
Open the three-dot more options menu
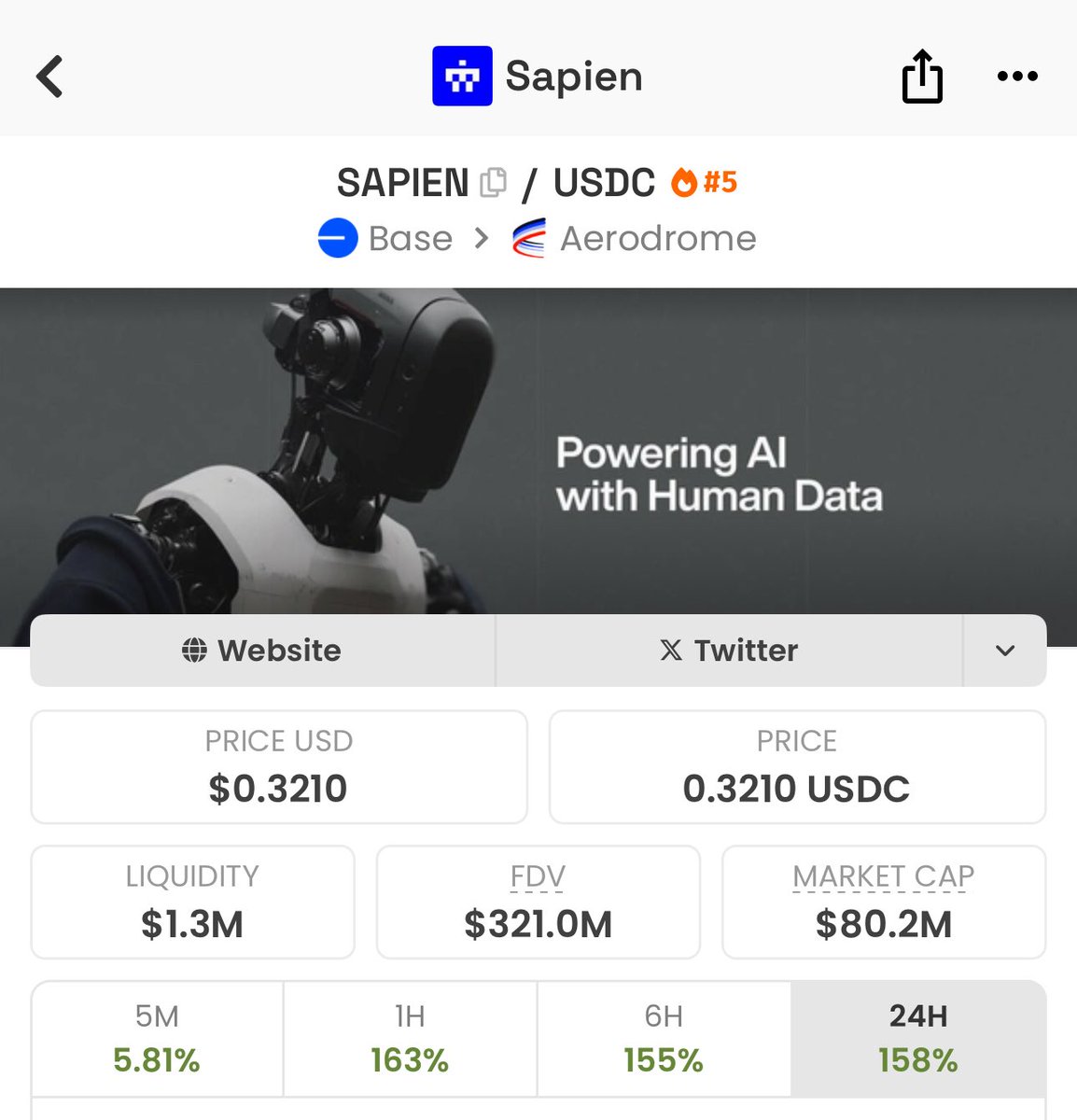(1016, 77)
